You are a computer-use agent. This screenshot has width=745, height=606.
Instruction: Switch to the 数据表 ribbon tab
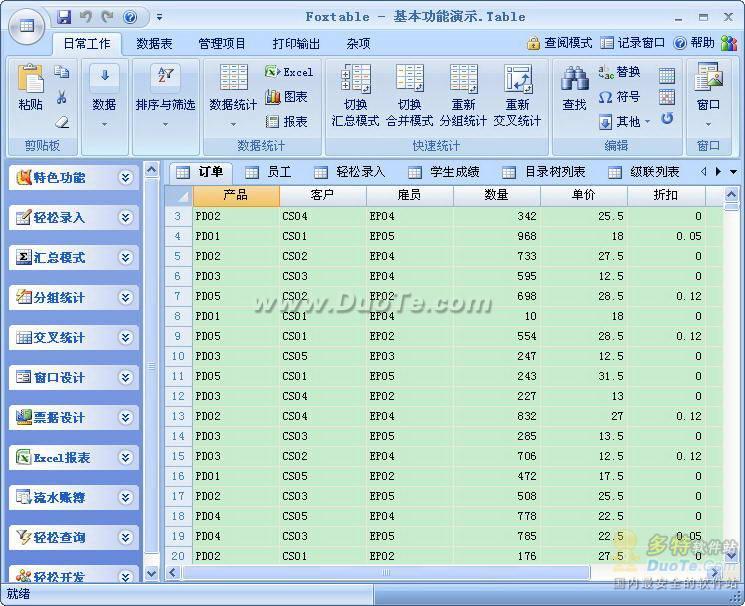pos(154,44)
